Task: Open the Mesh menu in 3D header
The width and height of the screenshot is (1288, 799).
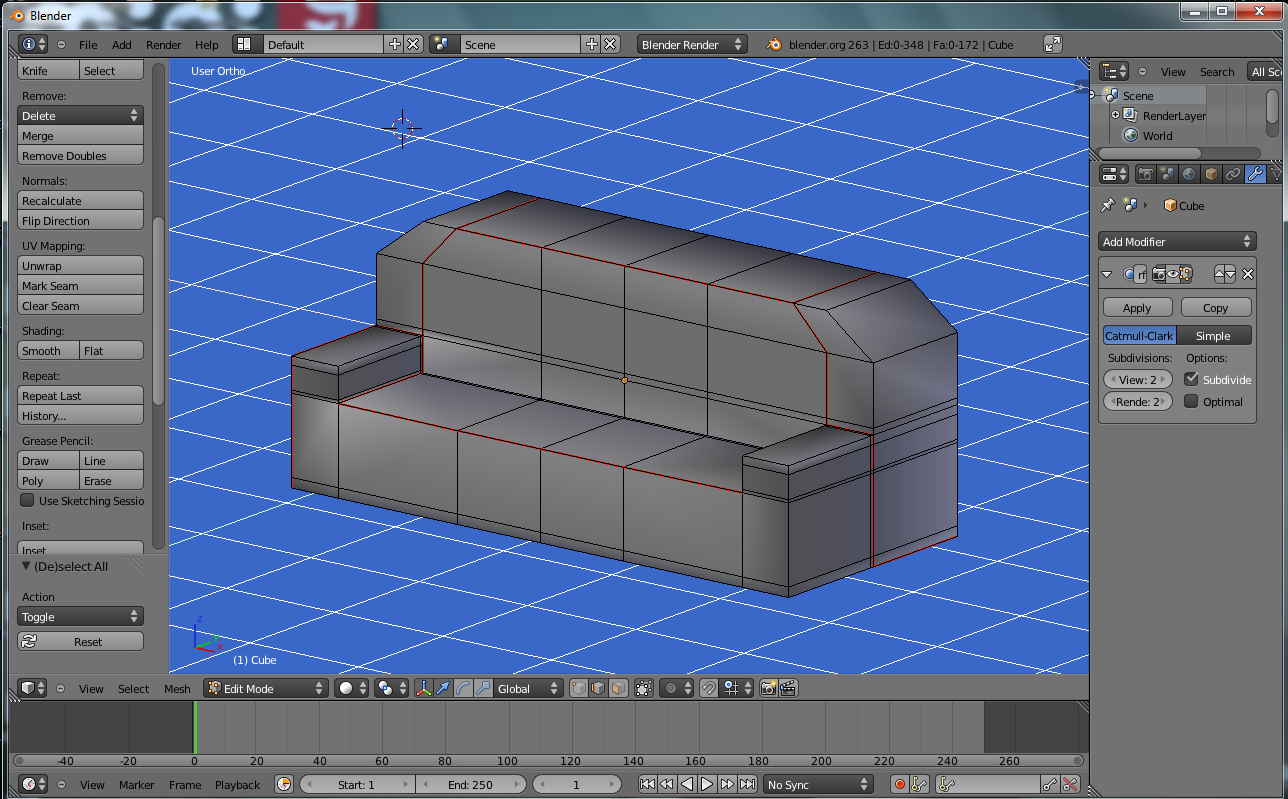Action: 177,688
